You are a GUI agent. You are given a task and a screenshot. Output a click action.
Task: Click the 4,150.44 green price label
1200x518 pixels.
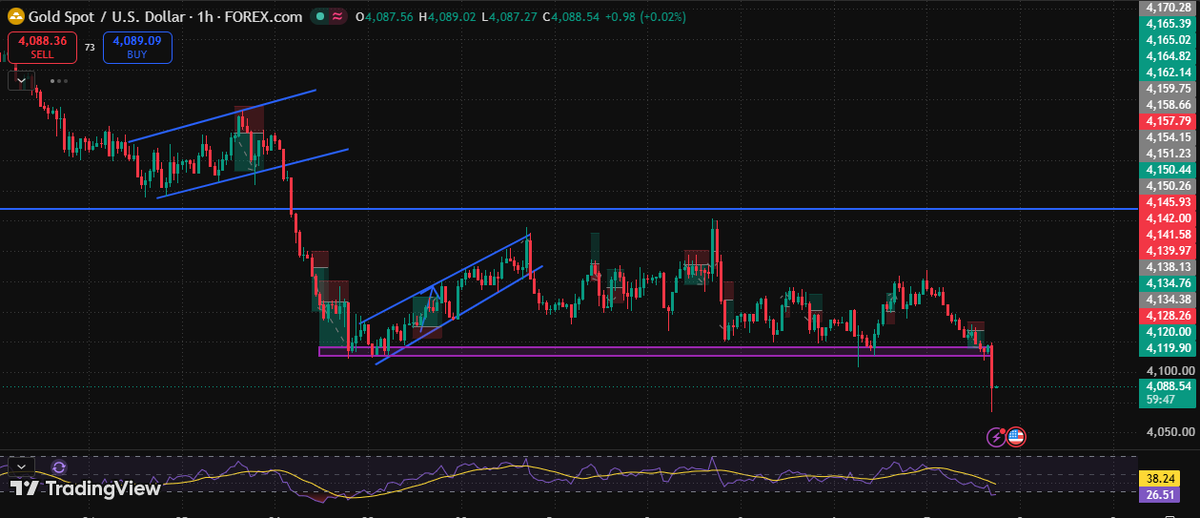point(1168,170)
